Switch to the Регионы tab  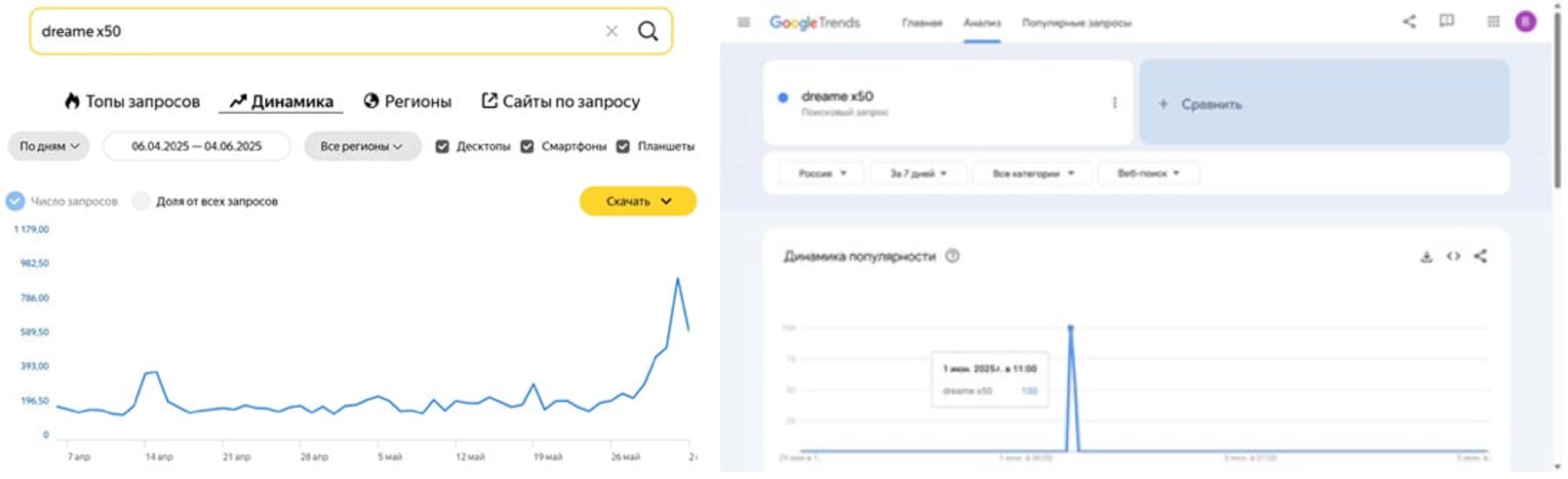(x=408, y=102)
